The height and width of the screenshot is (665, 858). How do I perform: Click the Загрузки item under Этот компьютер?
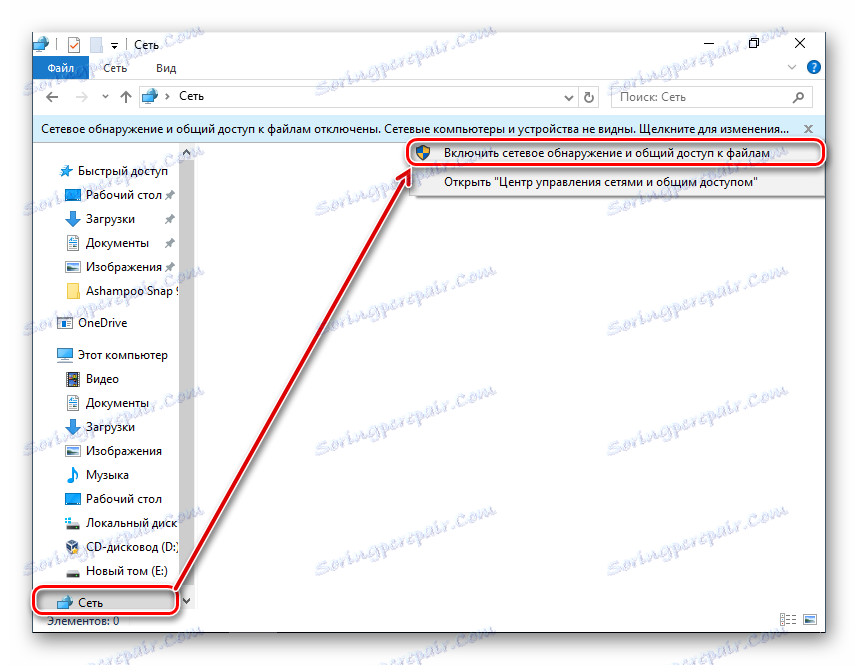pos(110,427)
